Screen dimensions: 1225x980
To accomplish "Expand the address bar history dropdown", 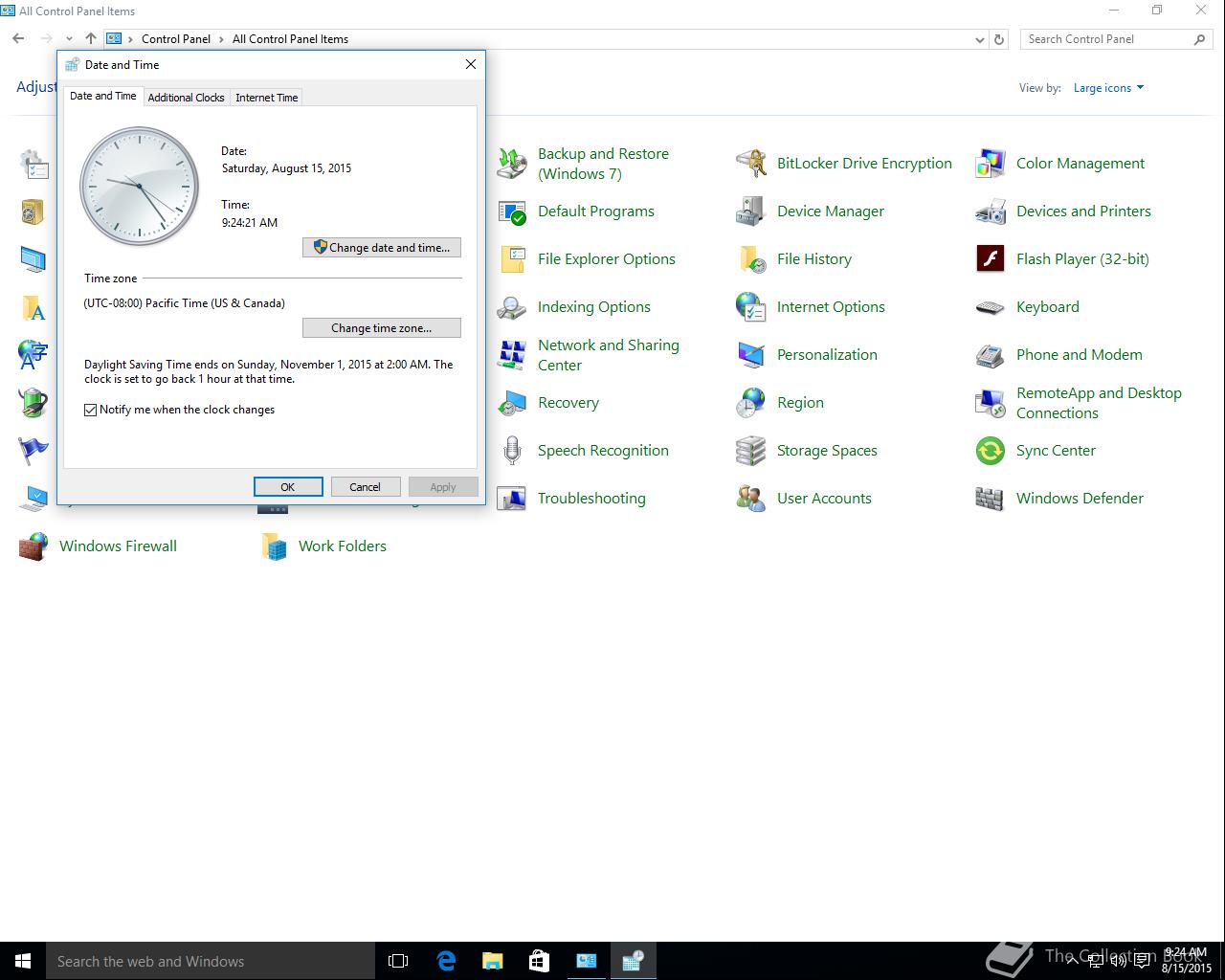I will [x=979, y=39].
